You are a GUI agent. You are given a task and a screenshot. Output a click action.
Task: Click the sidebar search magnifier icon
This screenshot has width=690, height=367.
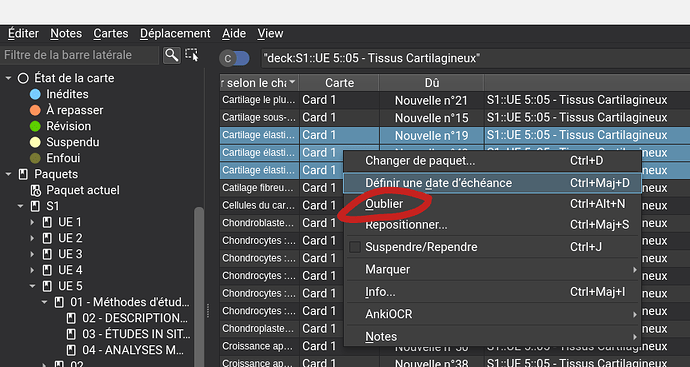[x=172, y=55]
